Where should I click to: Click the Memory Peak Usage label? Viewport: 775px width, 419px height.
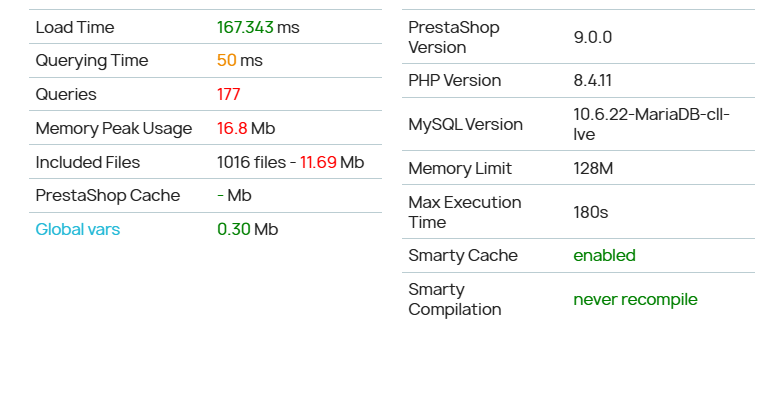pyautogui.click(x=114, y=128)
